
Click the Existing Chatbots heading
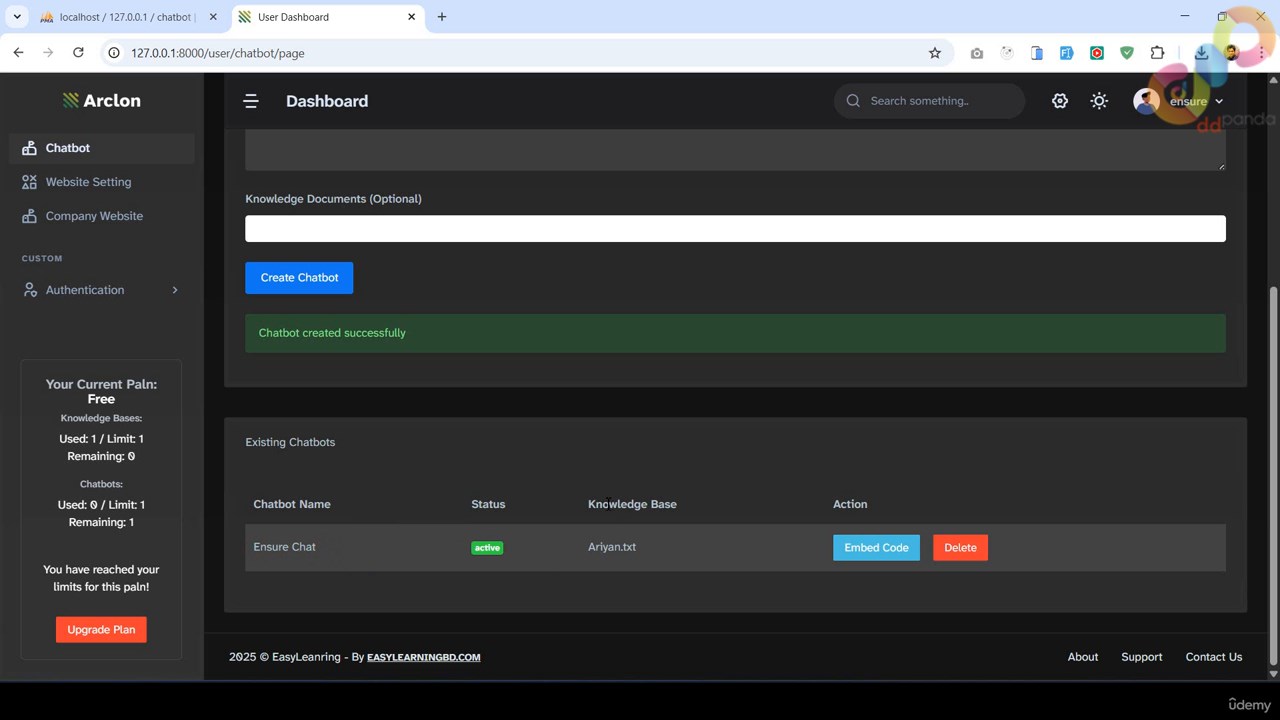coord(290,442)
